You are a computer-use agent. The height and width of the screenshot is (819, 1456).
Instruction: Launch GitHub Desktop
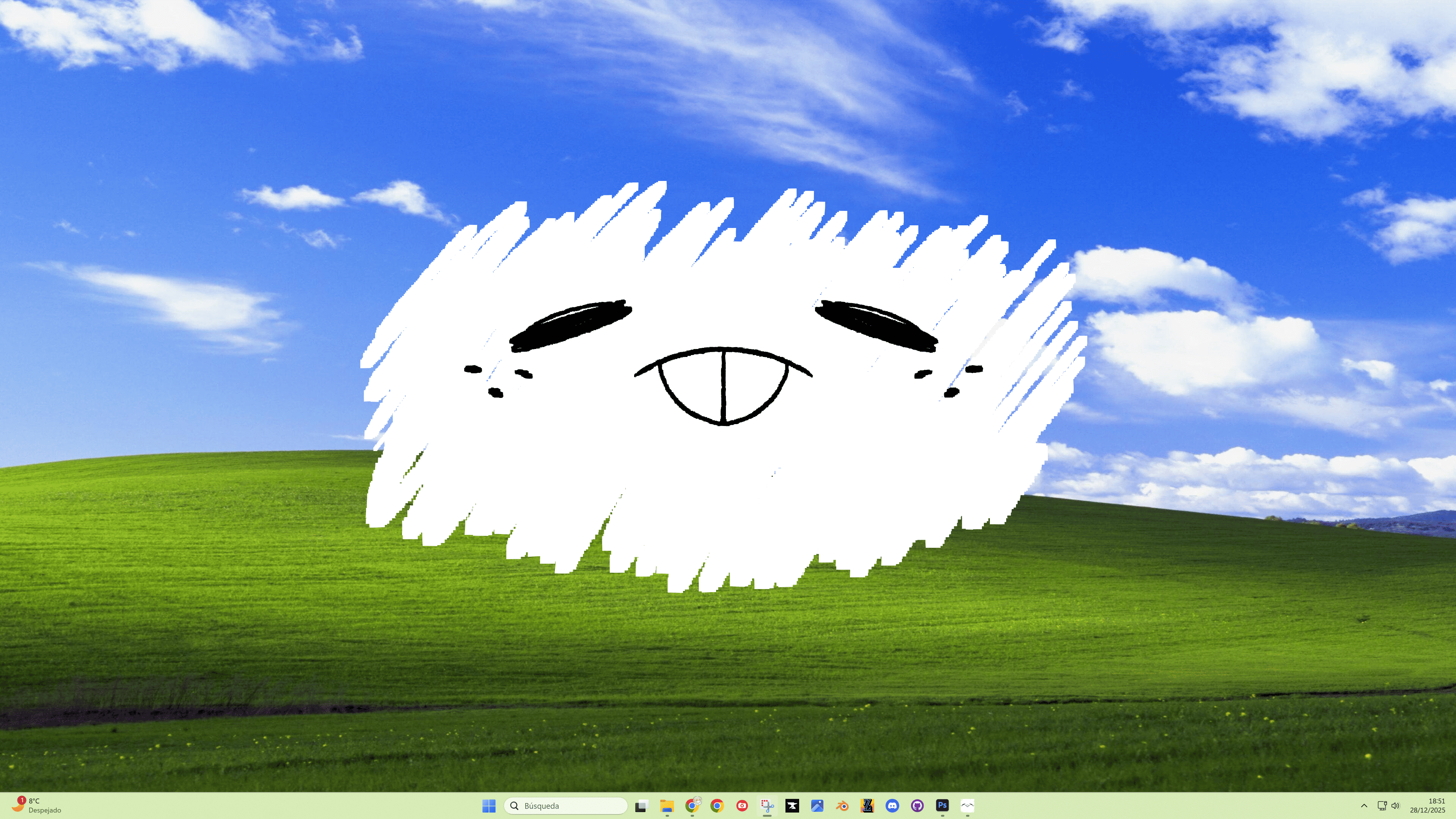tap(917, 805)
